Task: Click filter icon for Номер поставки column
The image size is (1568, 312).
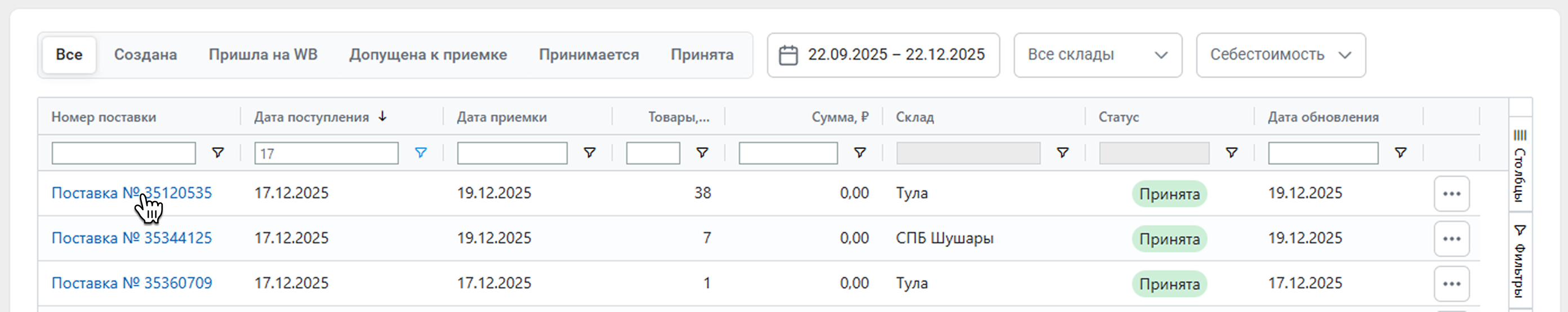Action: pyautogui.click(x=217, y=153)
